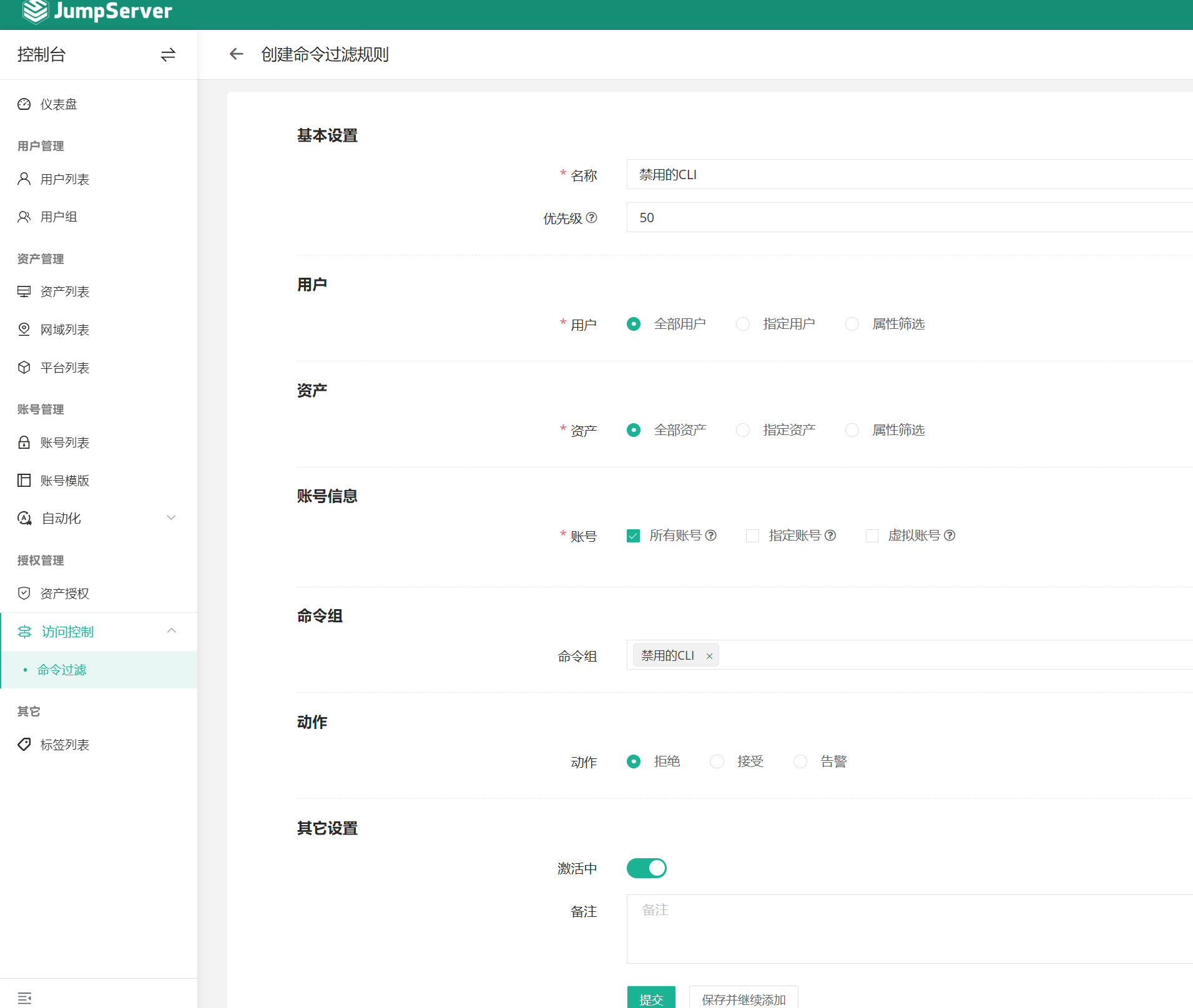Go to 用户列表 in the sidebar
1193x1008 pixels.
pyautogui.click(x=65, y=179)
